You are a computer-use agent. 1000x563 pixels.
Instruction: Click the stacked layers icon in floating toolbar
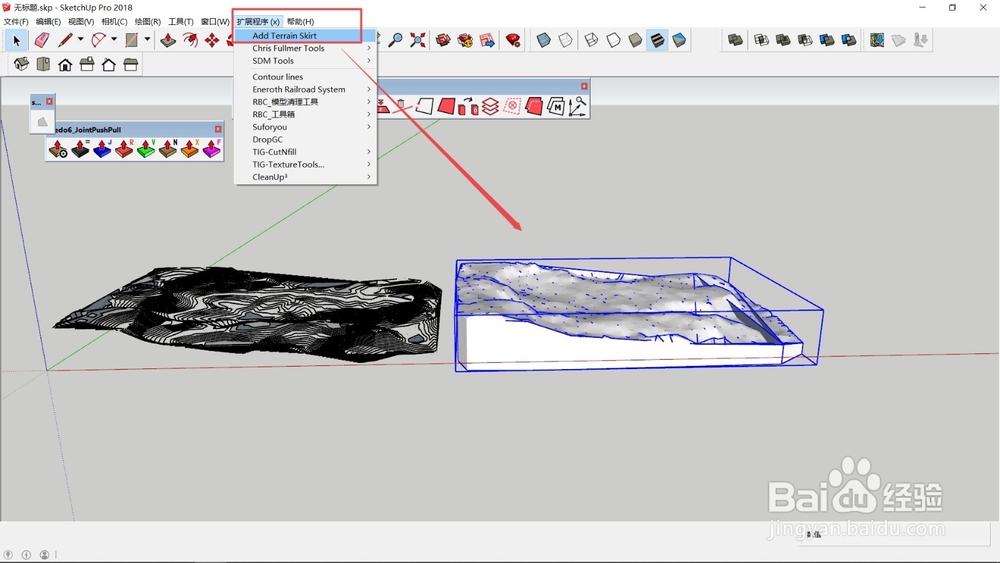pyautogui.click(x=490, y=106)
